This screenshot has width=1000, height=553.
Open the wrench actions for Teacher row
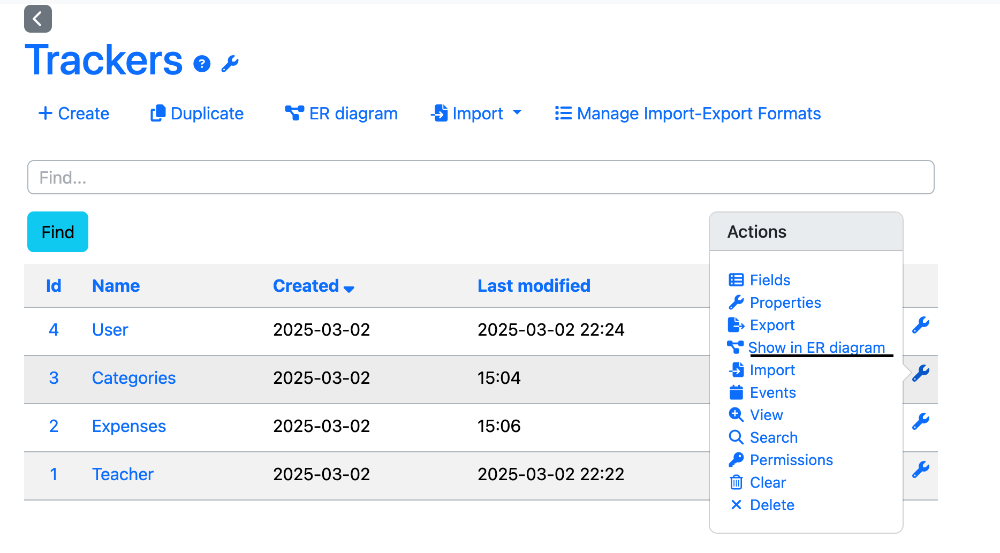click(x=920, y=470)
